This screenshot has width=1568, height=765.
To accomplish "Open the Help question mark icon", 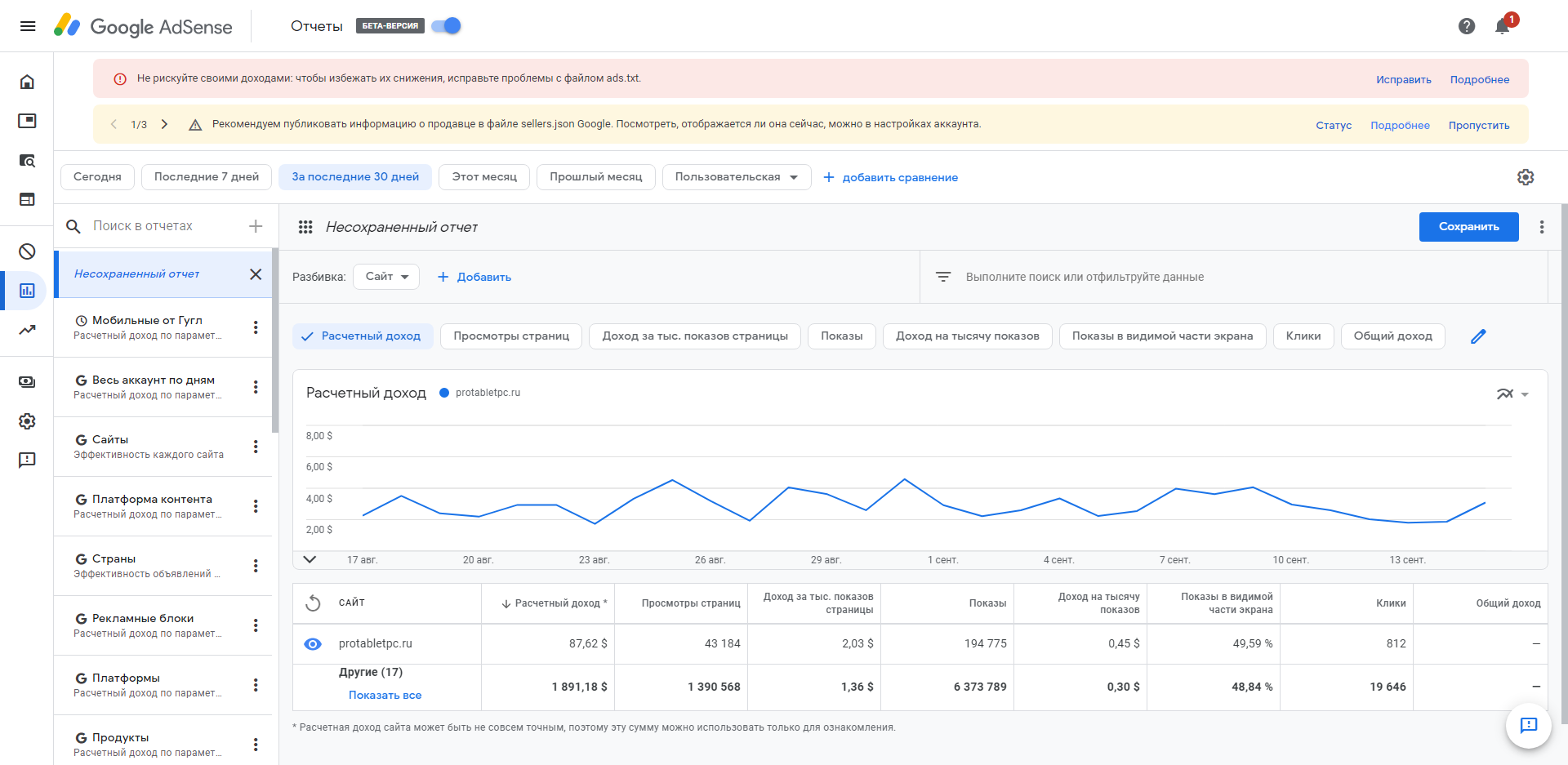I will [x=1467, y=26].
